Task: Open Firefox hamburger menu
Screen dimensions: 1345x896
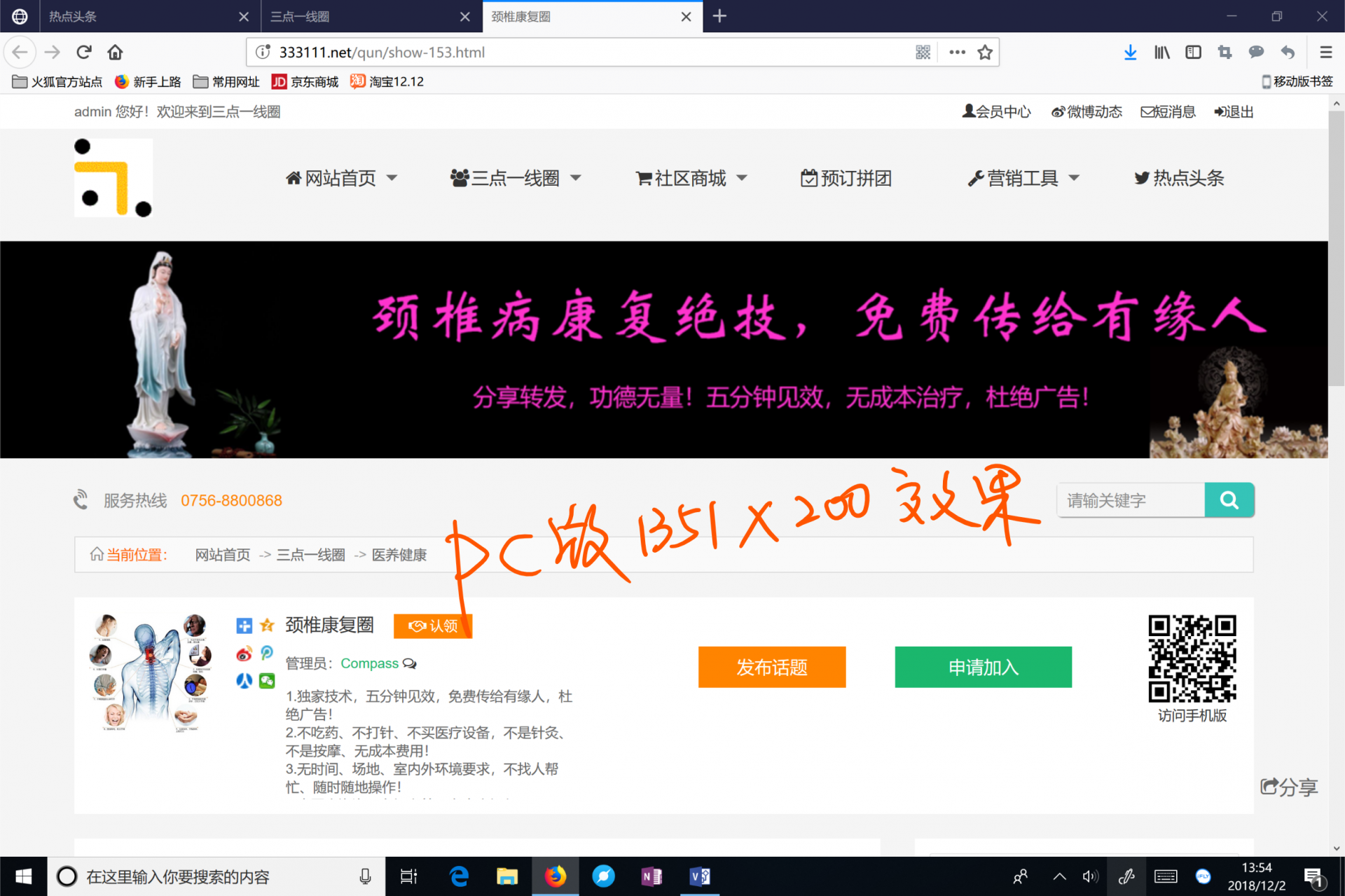Action: click(x=1325, y=53)
